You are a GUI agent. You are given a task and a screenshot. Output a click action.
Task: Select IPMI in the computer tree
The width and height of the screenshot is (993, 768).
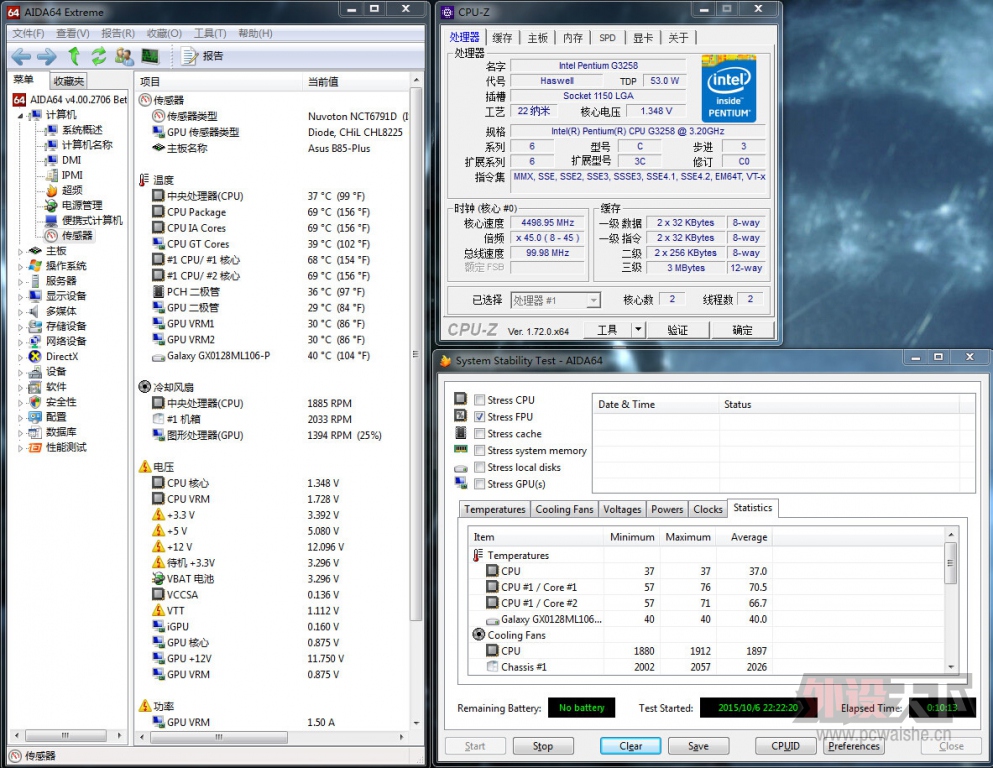coord(72,175)
